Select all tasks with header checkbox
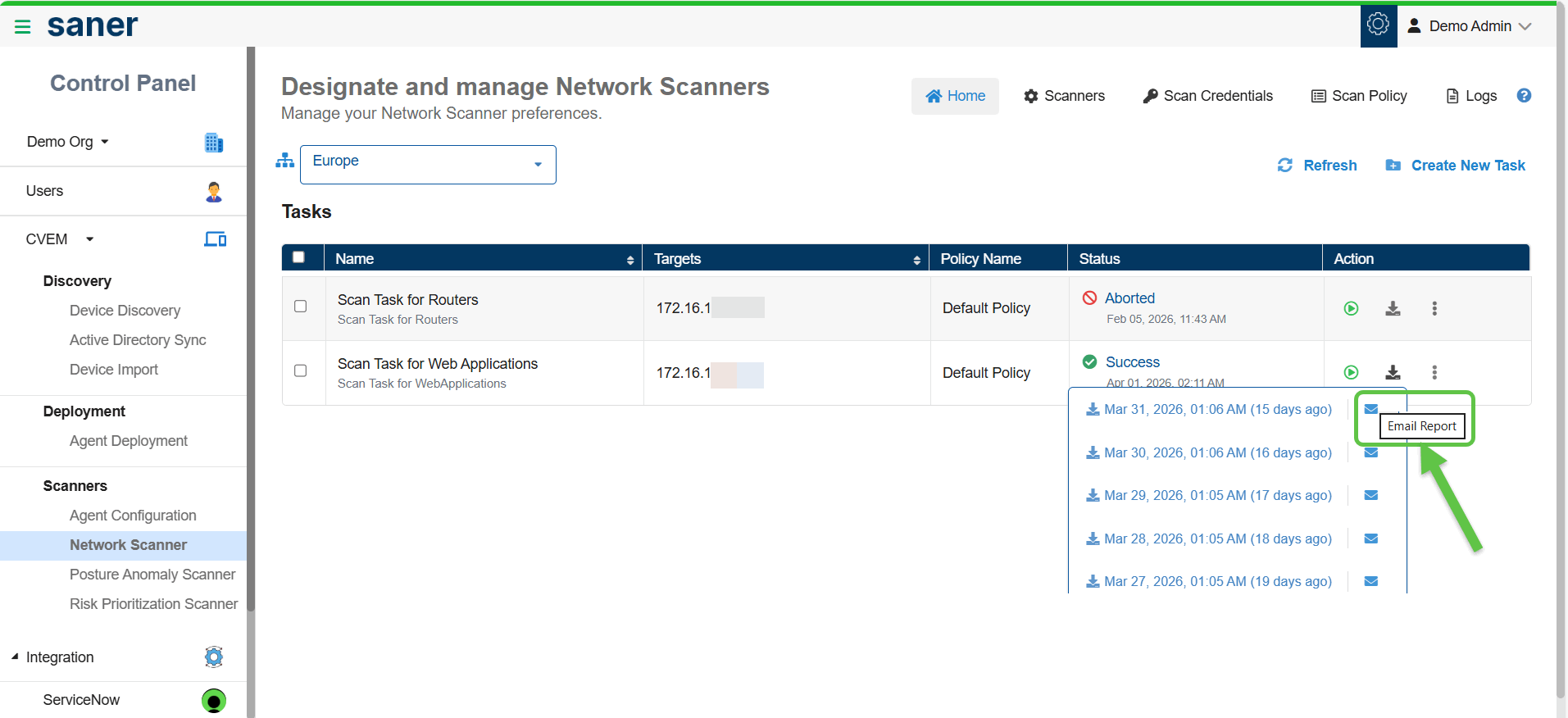1568x718 pixels. (299, 257)
